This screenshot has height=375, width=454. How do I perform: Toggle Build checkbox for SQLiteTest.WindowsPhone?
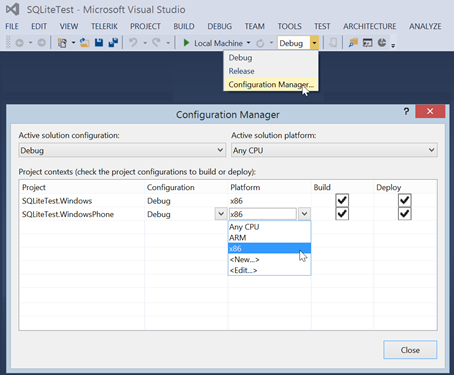point(342,214)
